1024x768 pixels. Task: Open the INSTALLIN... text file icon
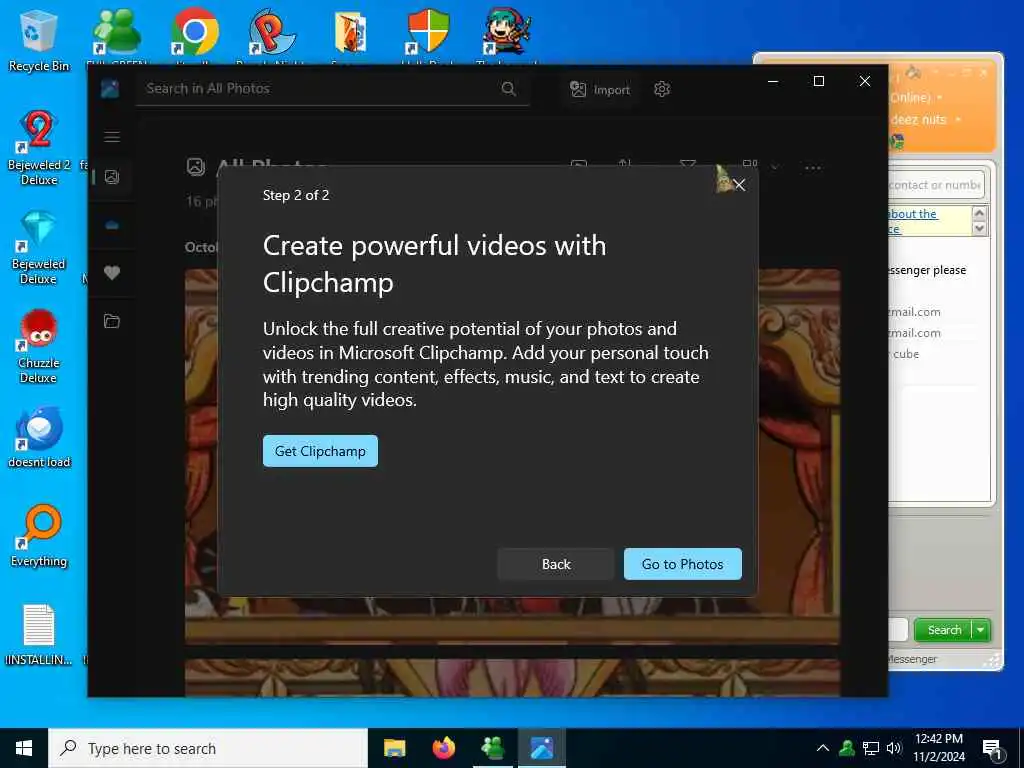click(x=39, y=635)
